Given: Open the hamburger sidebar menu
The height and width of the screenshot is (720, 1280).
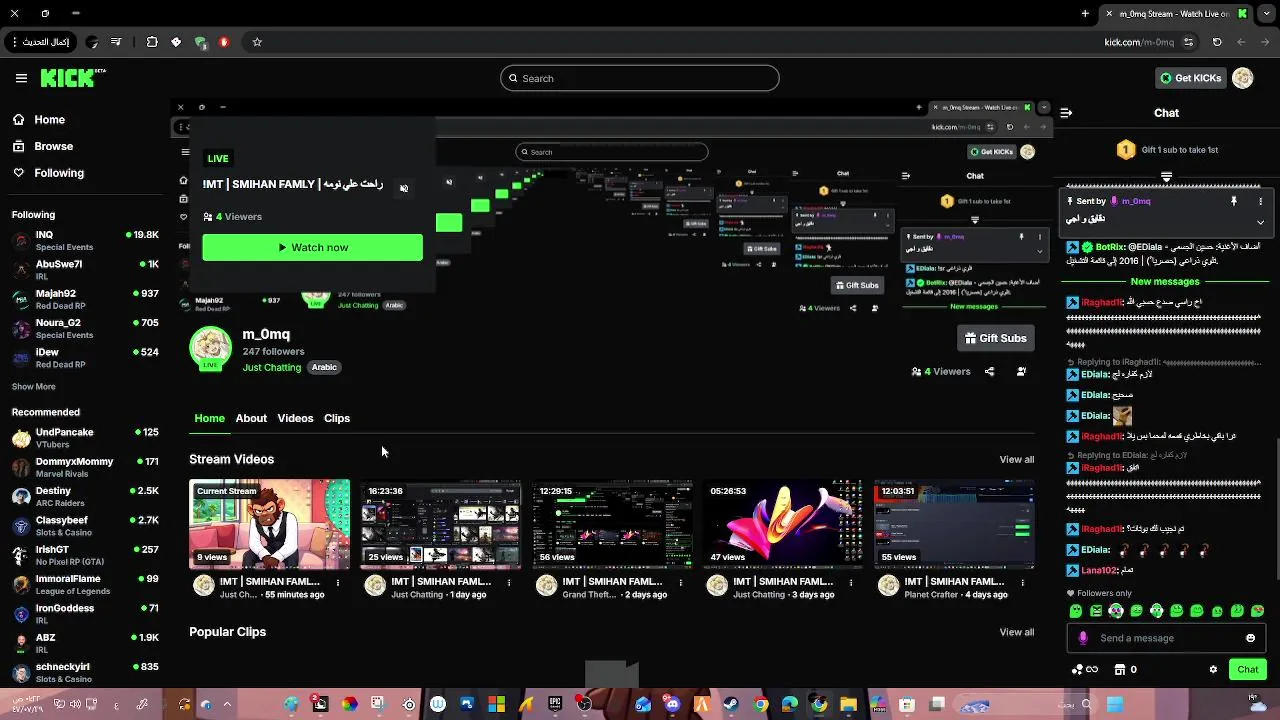Looking at the screenshot, I should click(x=21, y=78).
